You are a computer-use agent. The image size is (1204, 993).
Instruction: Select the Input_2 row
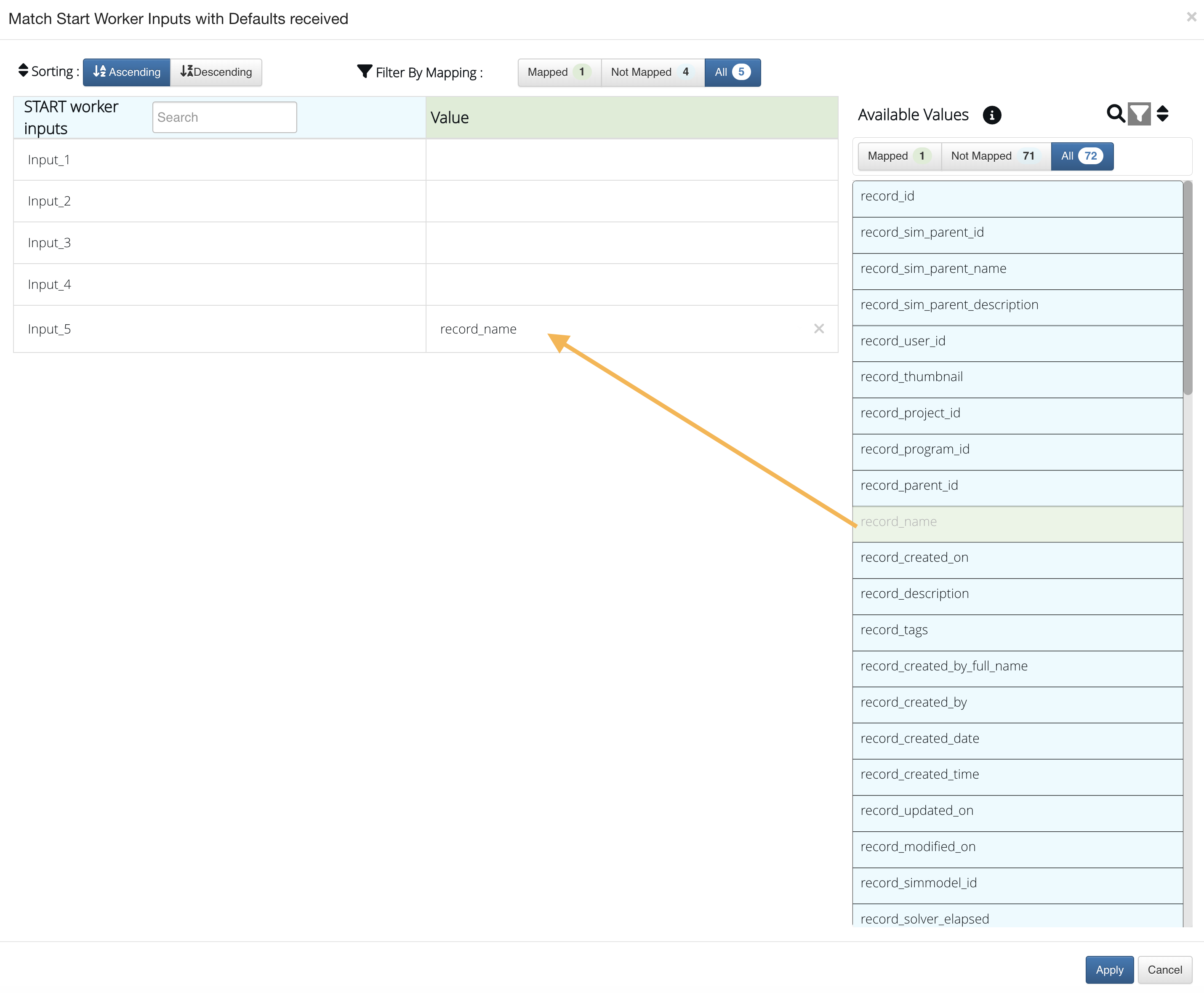click(x=425, y=201)
